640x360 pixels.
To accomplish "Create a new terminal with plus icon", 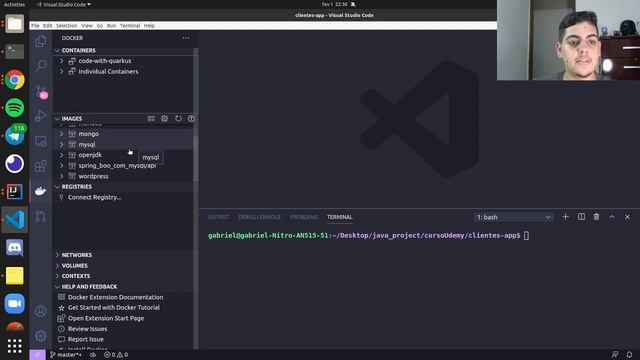I will click(565, 217).
